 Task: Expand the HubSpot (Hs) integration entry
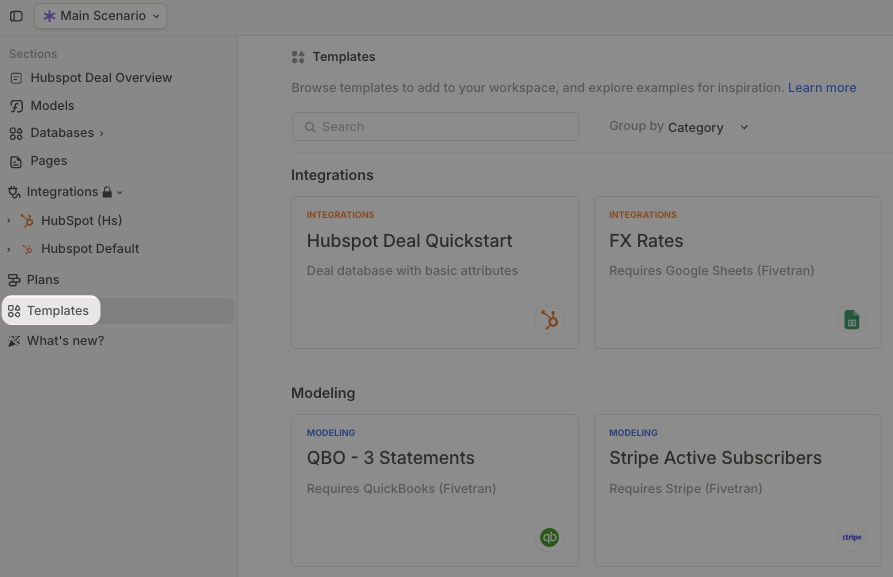[x=8, y=220]
